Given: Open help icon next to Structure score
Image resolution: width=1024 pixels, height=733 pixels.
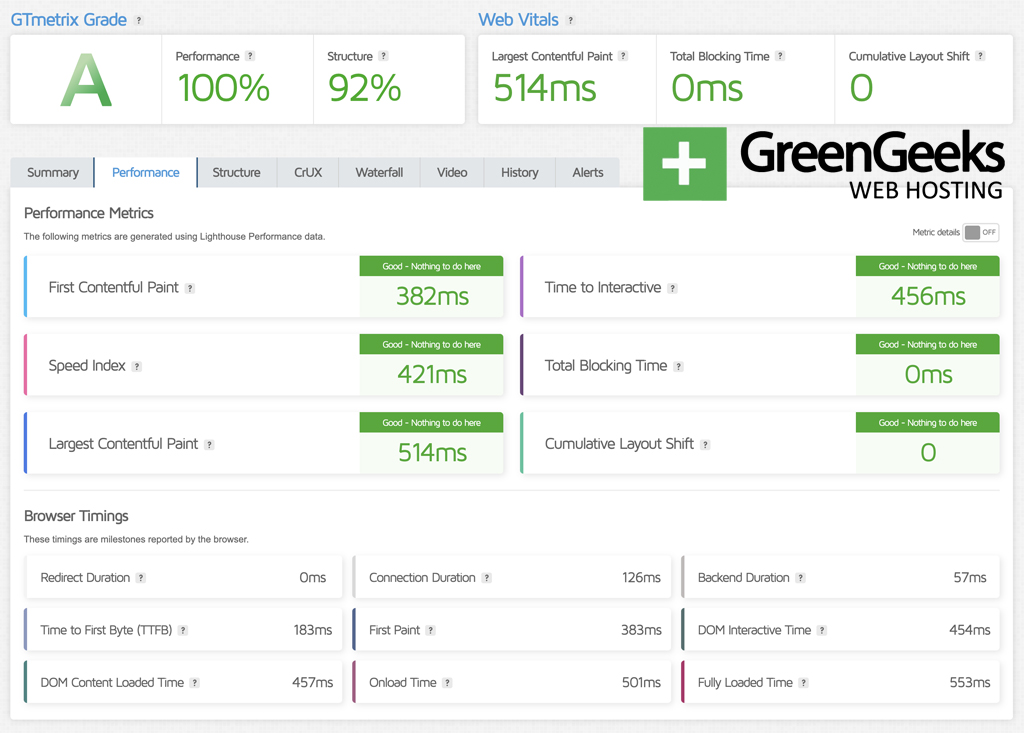Looking at the screenshot, I should click(383, 56).
